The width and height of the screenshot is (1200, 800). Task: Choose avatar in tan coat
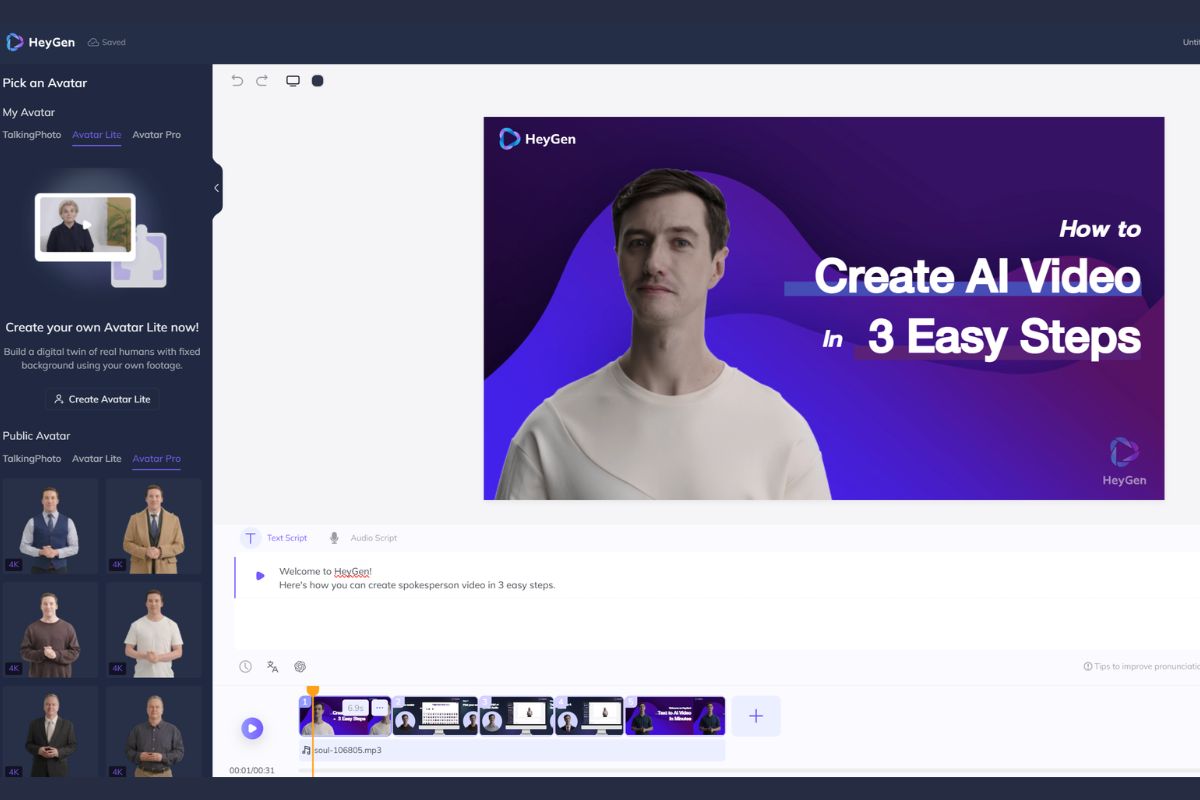pos(154,526)
